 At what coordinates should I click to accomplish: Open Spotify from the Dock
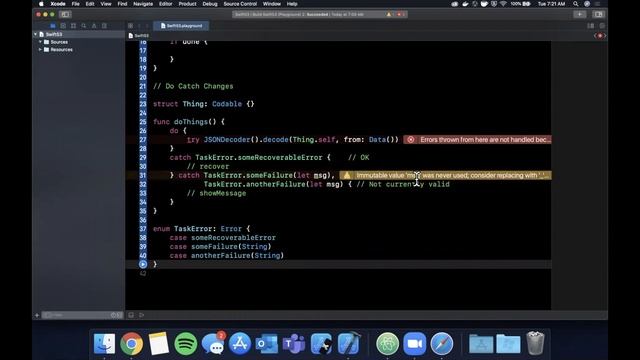pos(186,343)
